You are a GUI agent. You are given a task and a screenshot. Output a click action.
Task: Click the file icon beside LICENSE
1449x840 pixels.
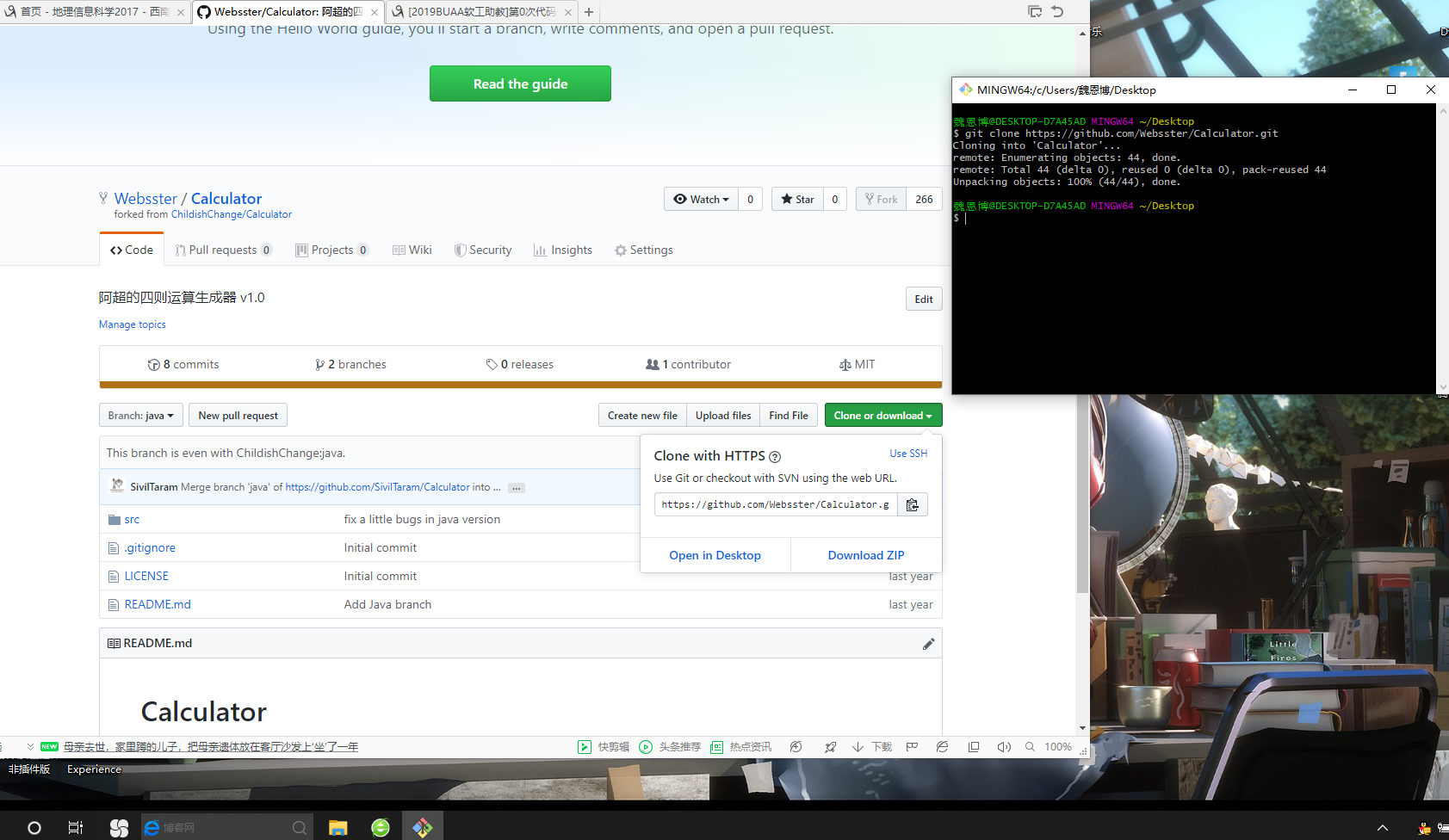point(114,577)
